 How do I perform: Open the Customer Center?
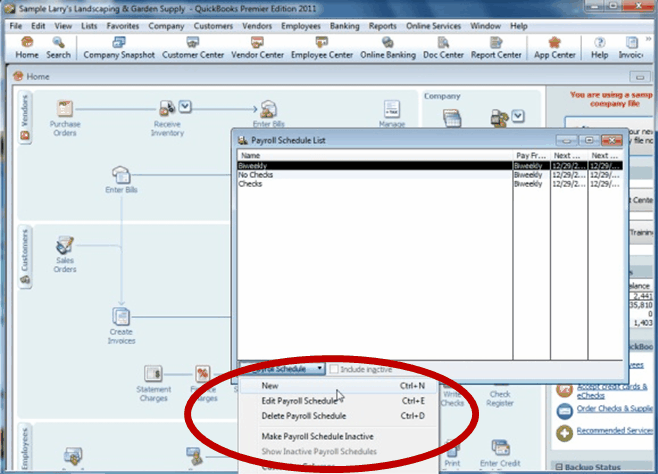(193, 47)
